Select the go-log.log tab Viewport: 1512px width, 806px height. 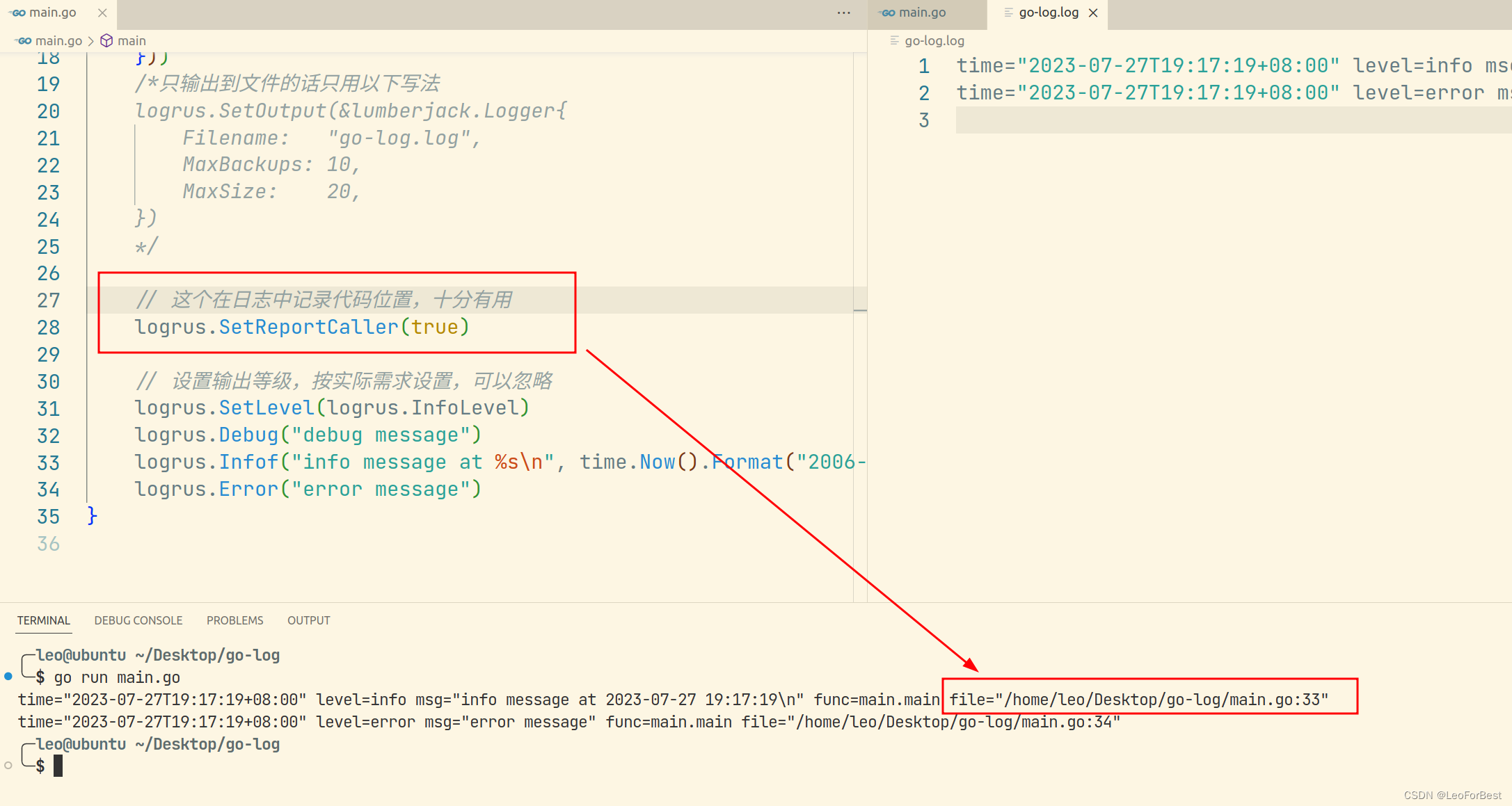pyautogui.click(x=1048, y=13)
